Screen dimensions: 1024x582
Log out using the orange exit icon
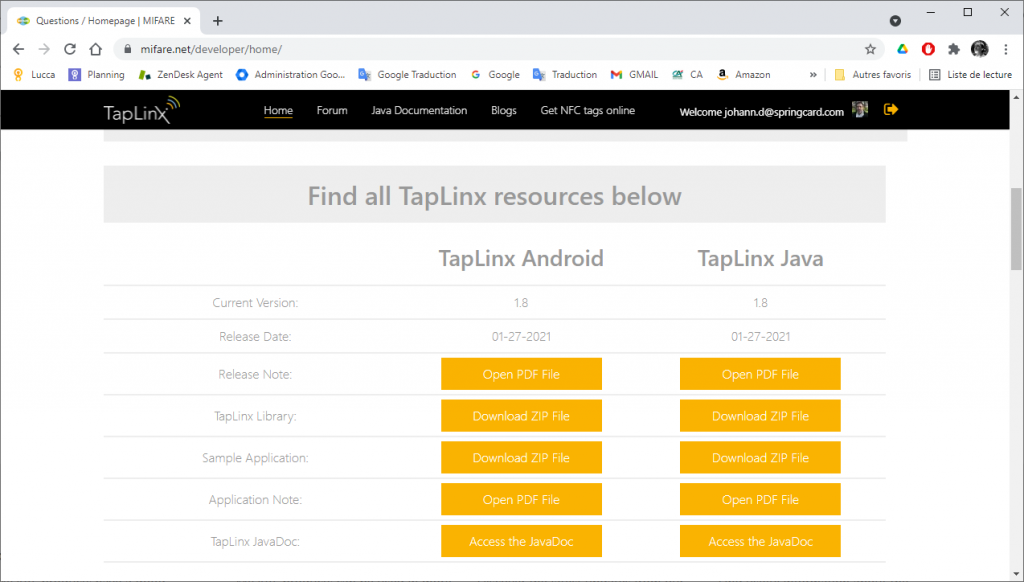click(891, 109)
